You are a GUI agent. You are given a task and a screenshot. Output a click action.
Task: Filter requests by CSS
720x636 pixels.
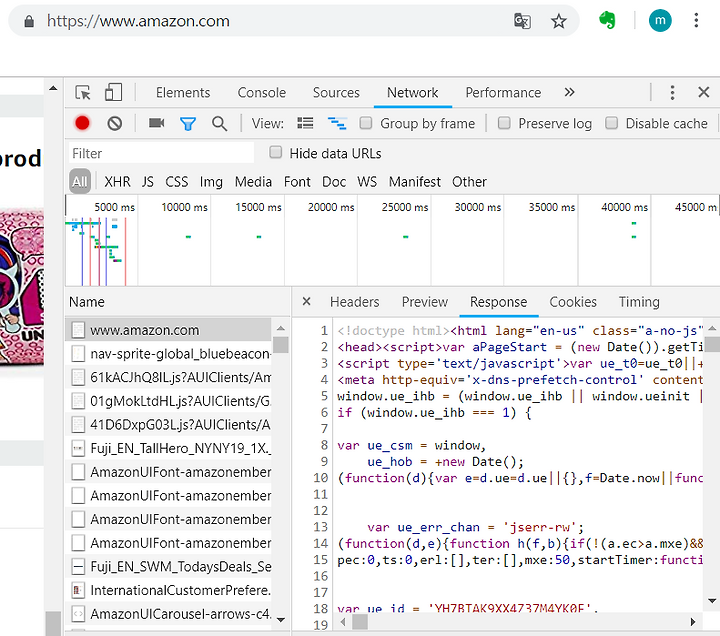(x=177, y=182)
